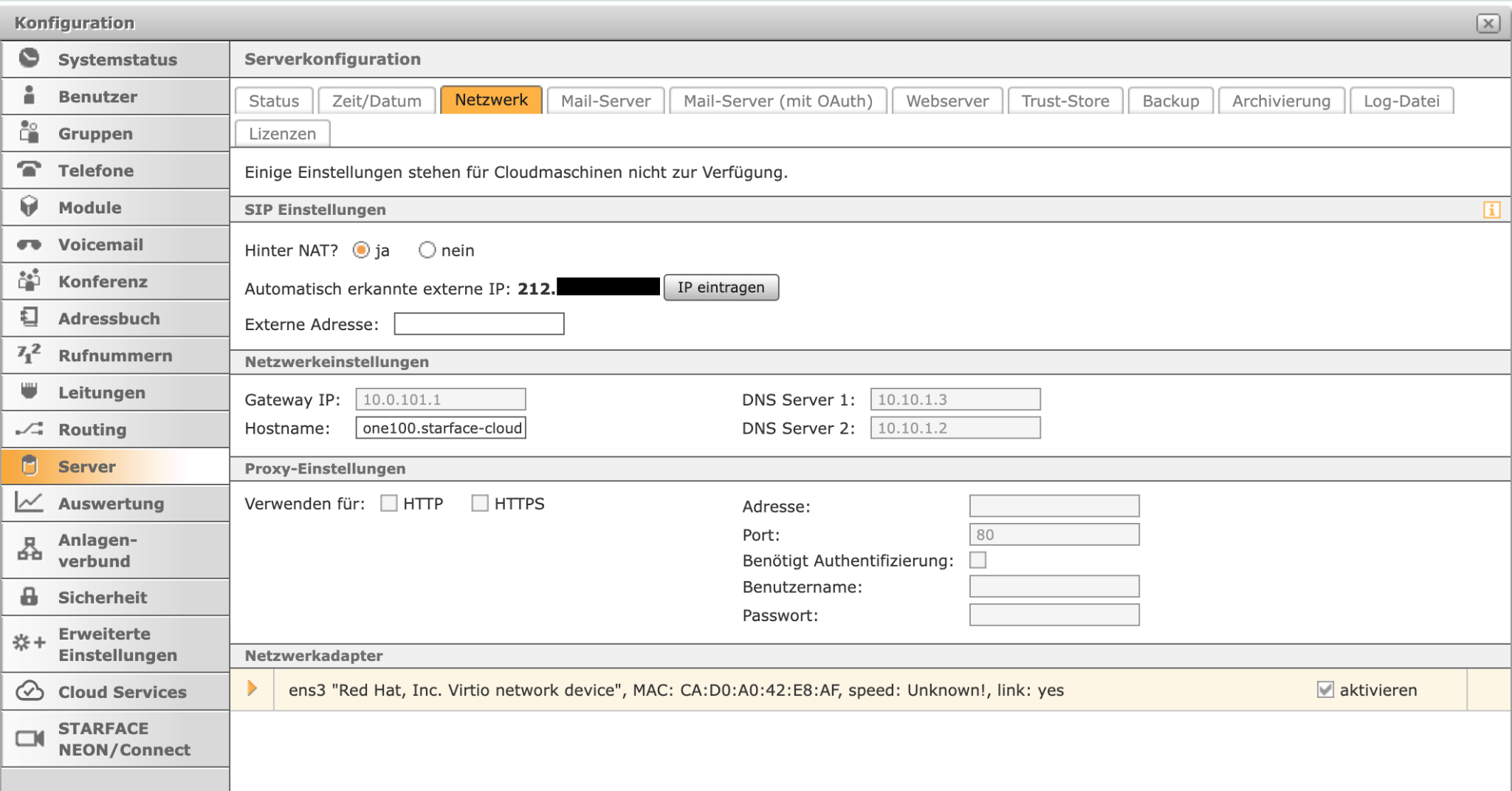Click the Module cube icon
Image resolution: width=1512 pixels, height=791 pixels.
[30, 206]
